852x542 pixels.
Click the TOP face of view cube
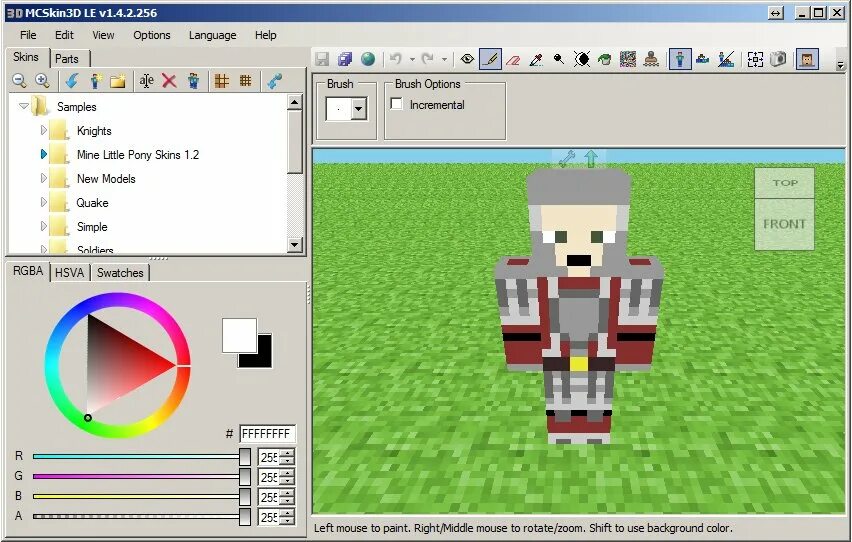[x=785, y=183]
